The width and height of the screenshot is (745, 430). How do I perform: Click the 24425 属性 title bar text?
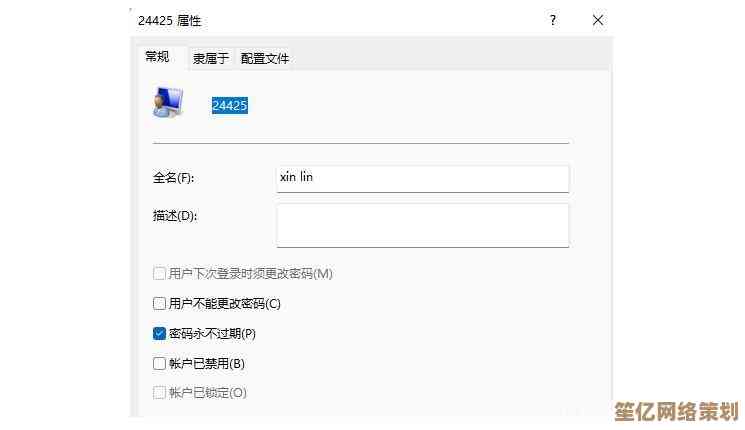pyautogui.click(x=172, y=20)
